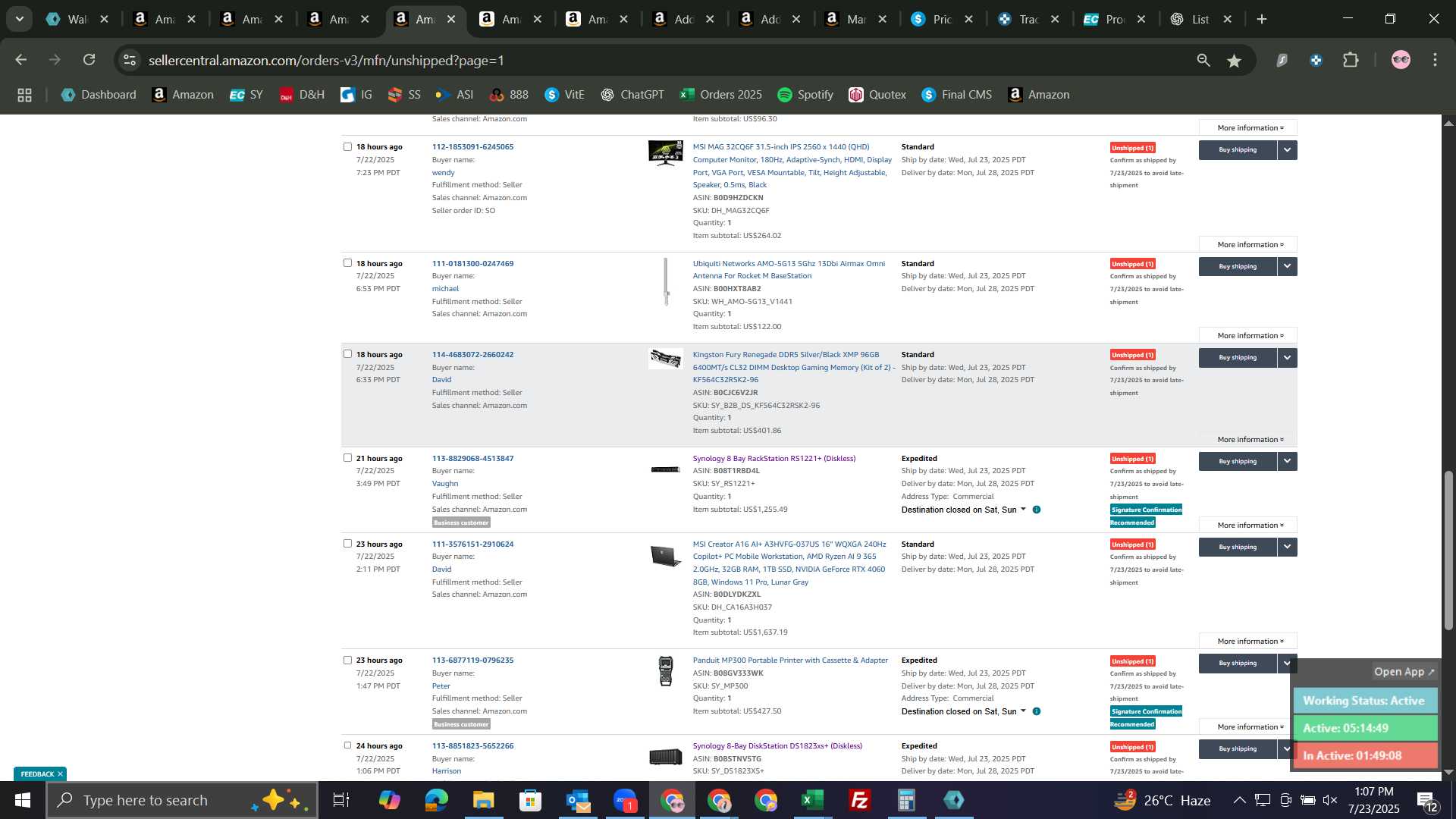
Task: Open Outlook from the taskbar
Action: (x=578, y=800)
